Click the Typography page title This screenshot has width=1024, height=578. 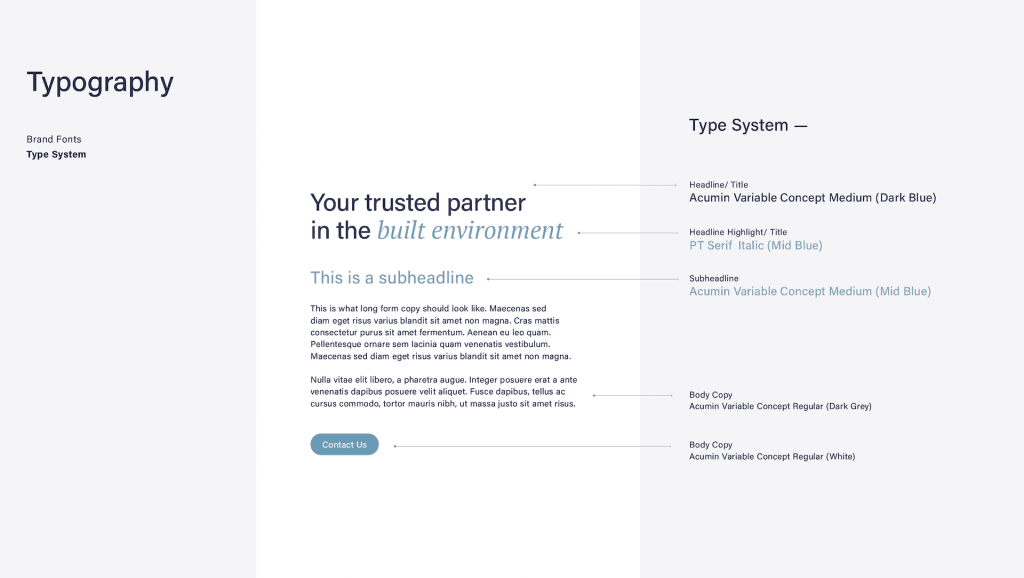pyautogui.click(x=100, y=82)
